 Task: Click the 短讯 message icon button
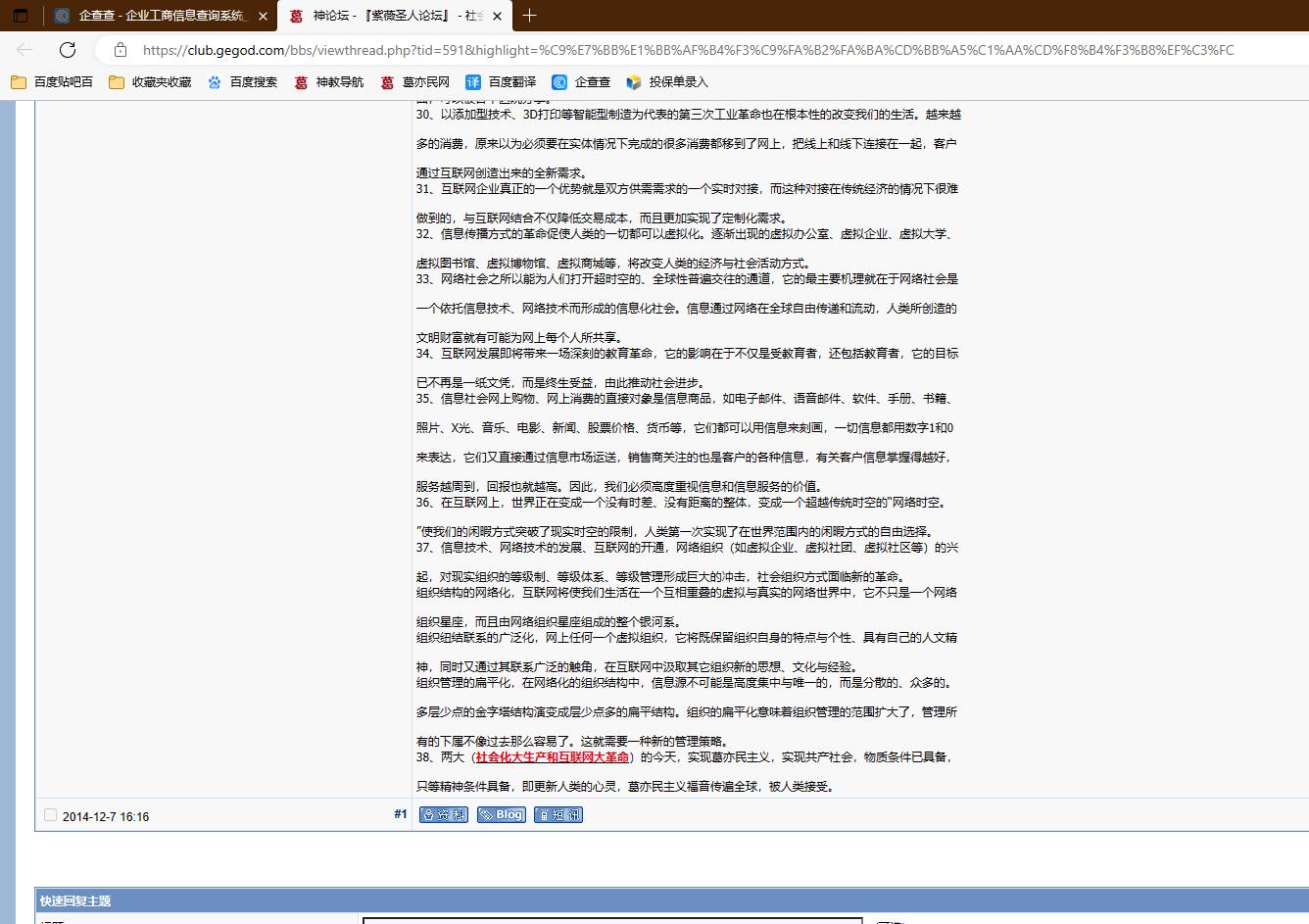point(558,815)
